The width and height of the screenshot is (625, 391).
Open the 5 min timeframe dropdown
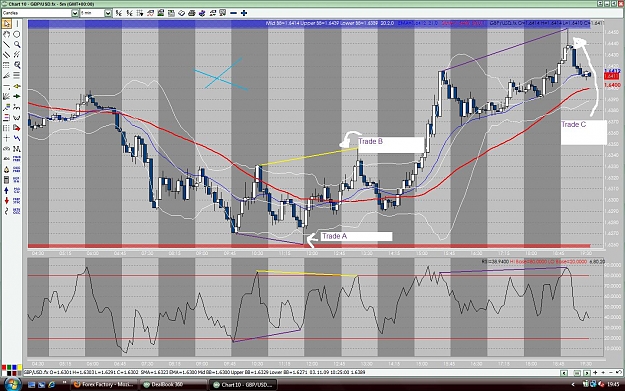click(x=108, y=13)
